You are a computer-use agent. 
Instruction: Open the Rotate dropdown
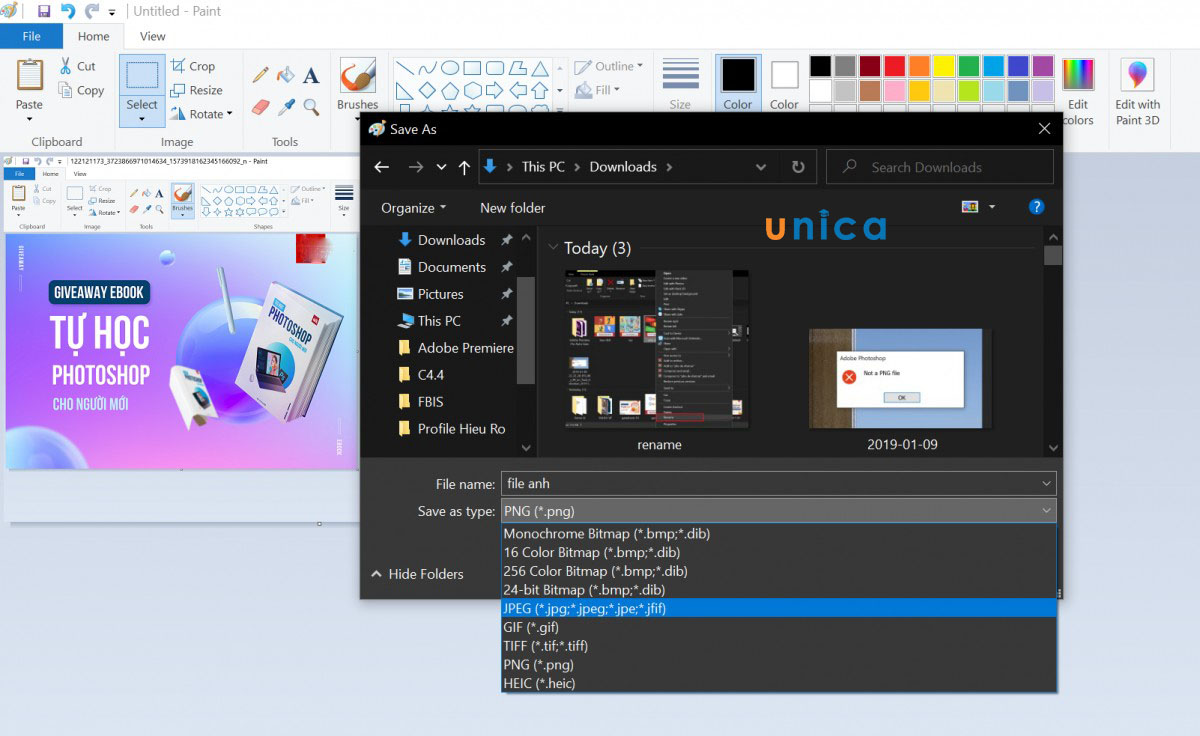(201, 114)
